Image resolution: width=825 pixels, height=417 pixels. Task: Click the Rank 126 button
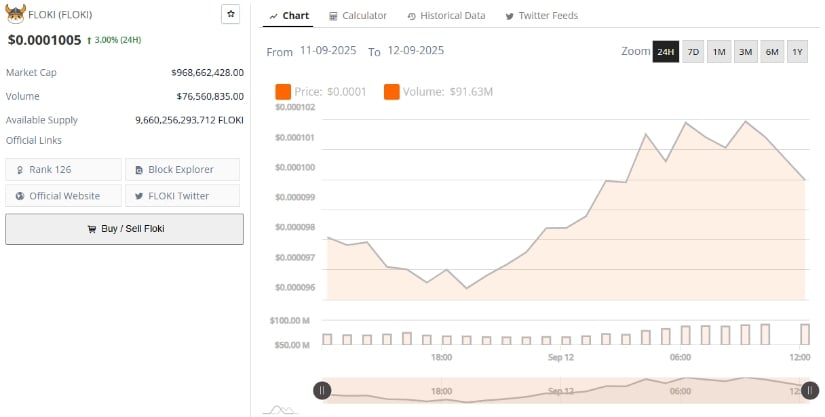(x=63, y=169)
